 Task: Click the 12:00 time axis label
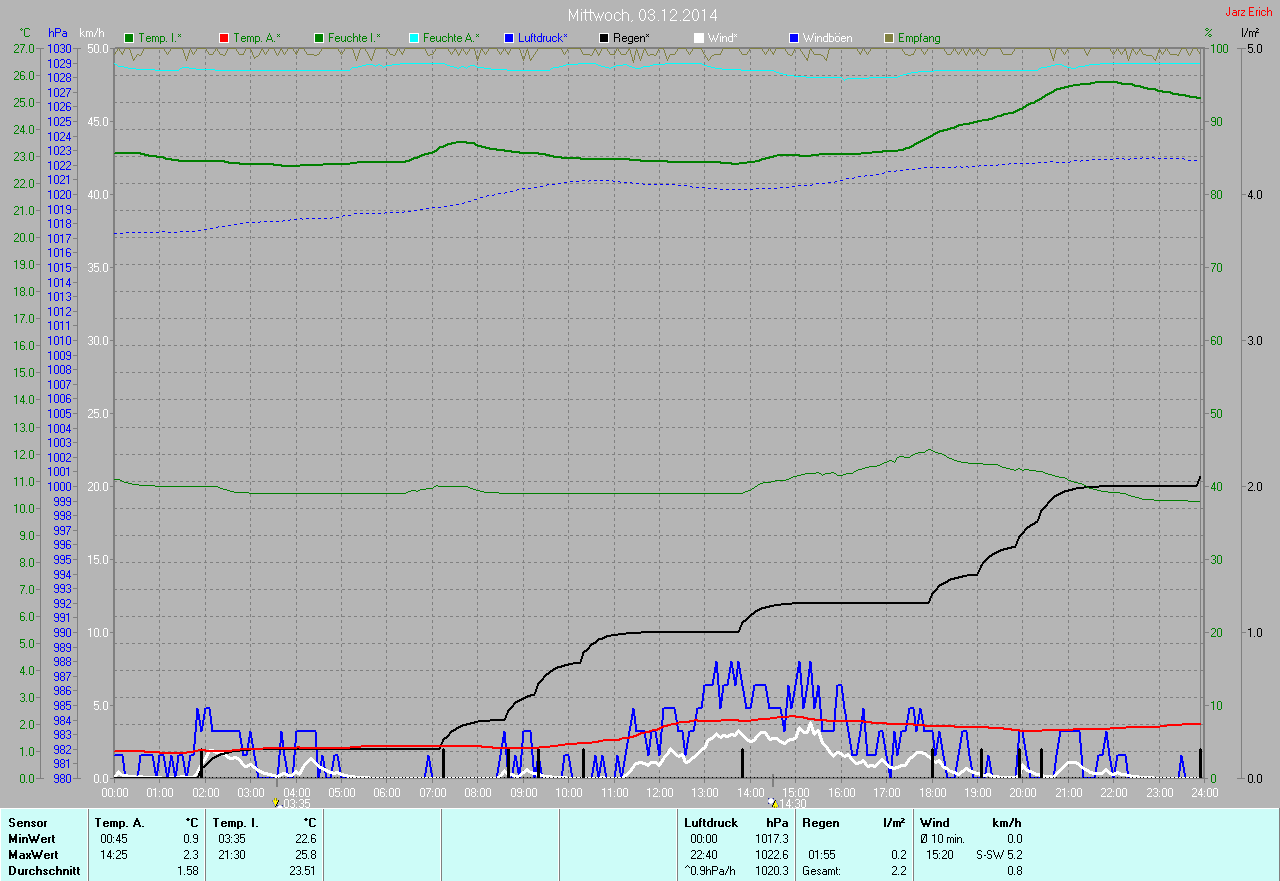[660, 792]
